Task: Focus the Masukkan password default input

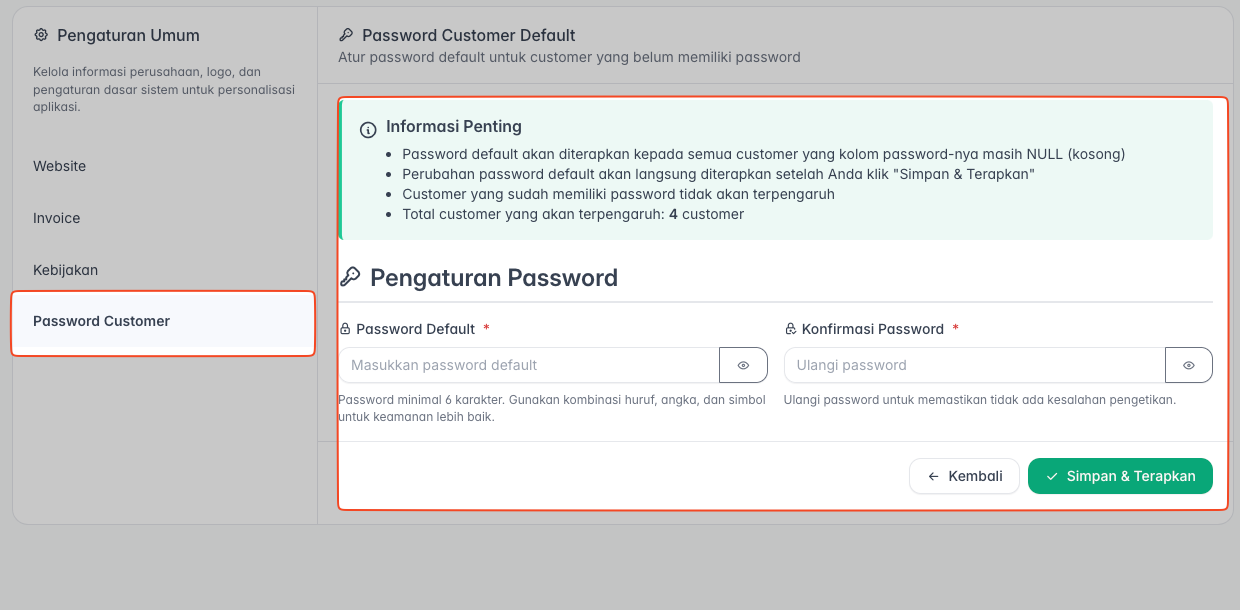Action: point(529,365)
